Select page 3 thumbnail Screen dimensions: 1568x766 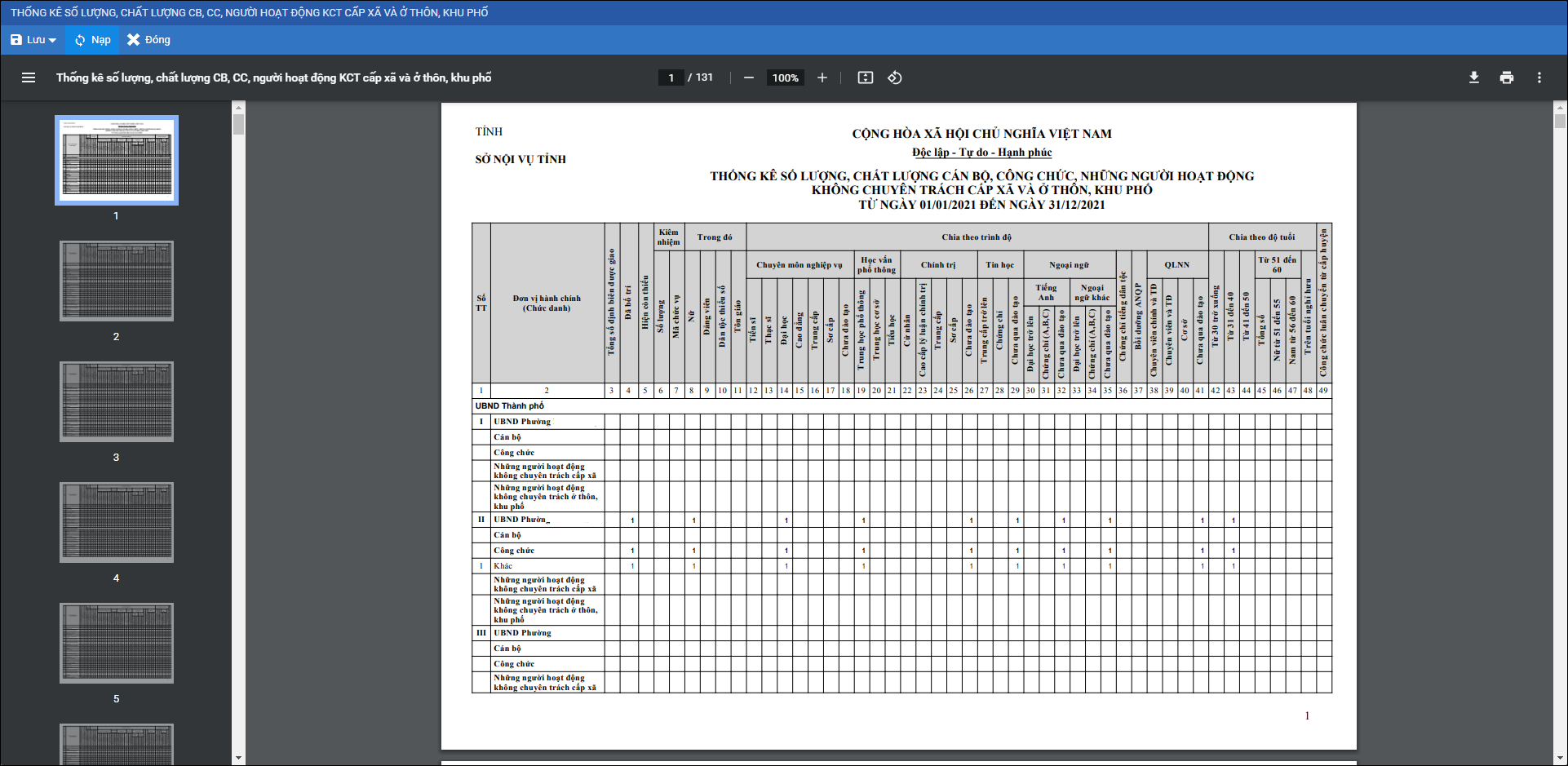pyautogui.click(x=117, y=401)
